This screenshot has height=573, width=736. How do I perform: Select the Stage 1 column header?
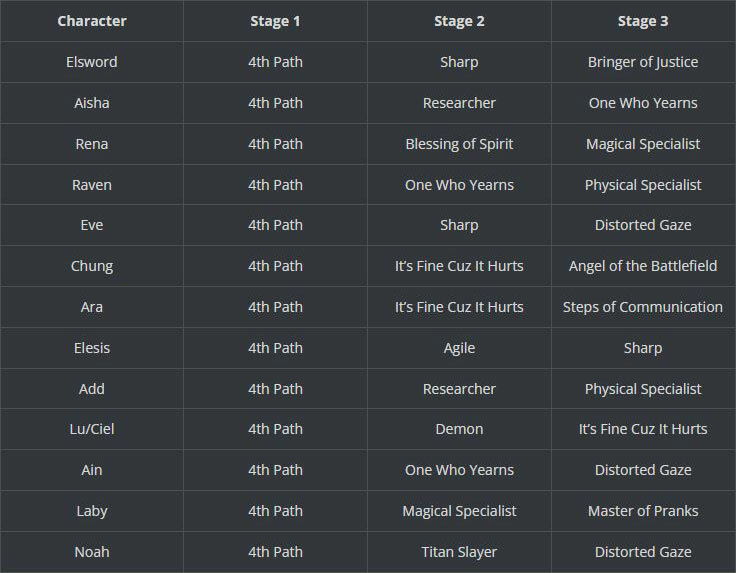275,21
